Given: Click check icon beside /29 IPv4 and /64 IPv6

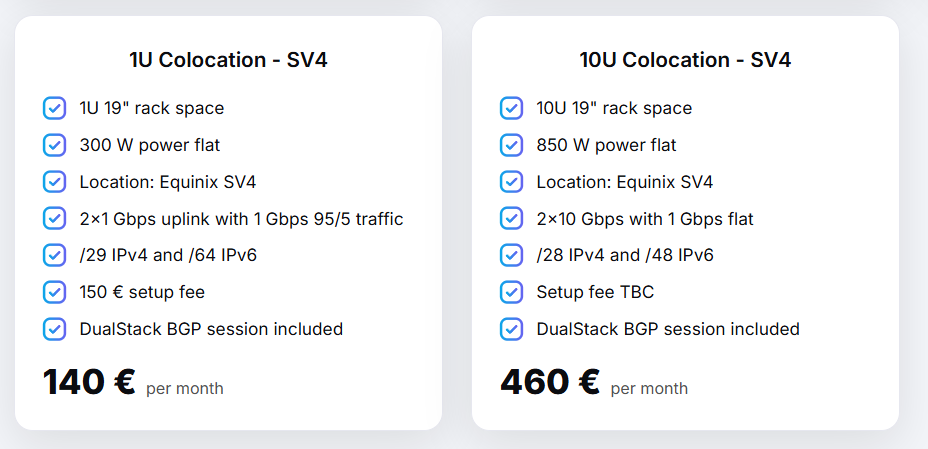Looking at the screenshot, I should pyautogui.click(x=55, y=255).
